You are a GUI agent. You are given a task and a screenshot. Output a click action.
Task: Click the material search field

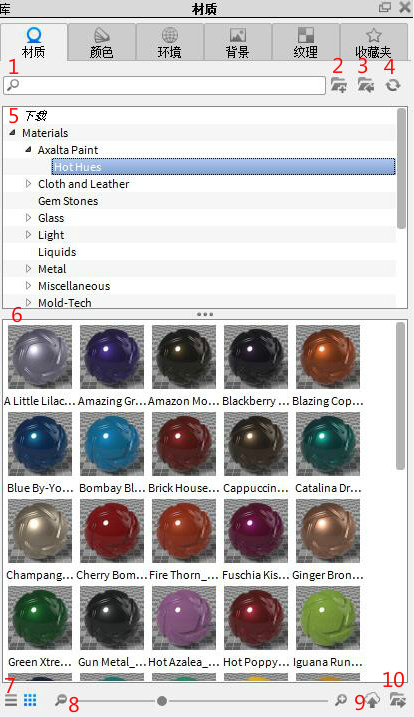pos(165,86)
